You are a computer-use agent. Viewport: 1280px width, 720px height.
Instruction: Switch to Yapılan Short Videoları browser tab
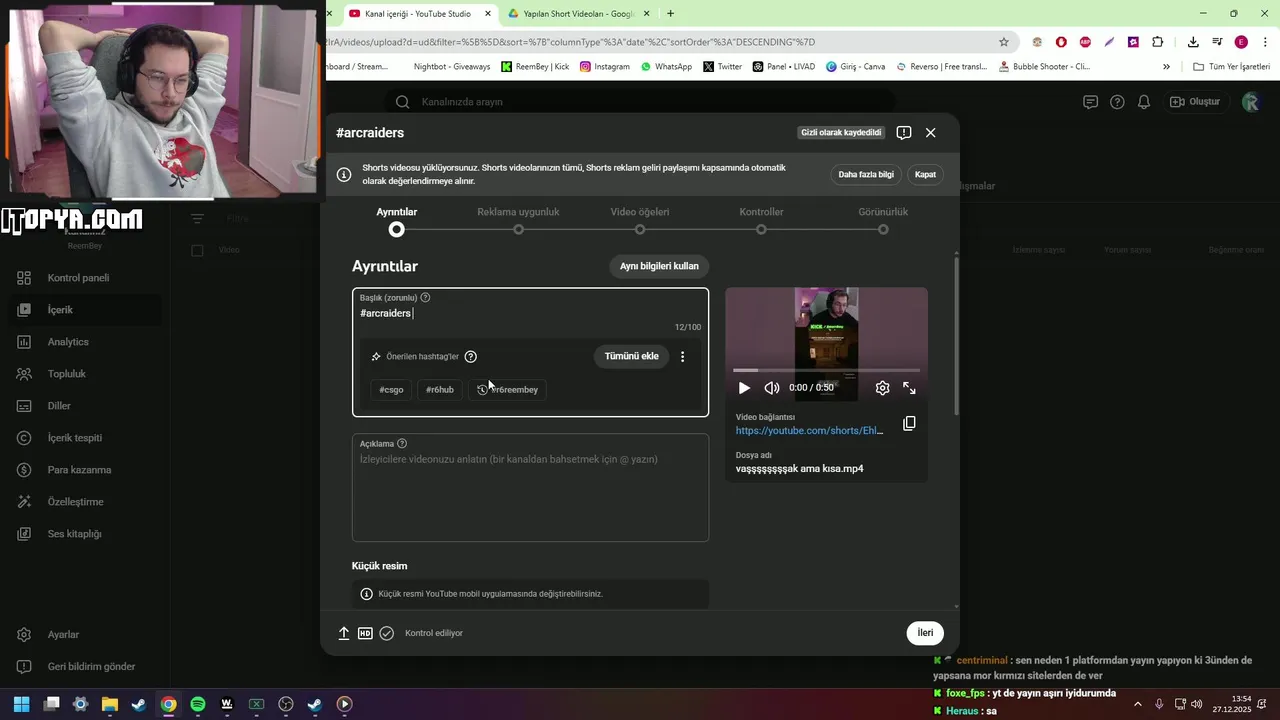[x=578, y=14]
